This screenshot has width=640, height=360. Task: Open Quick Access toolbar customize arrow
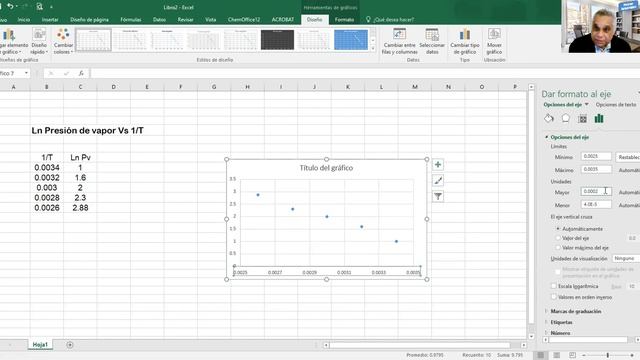(51, 7)
